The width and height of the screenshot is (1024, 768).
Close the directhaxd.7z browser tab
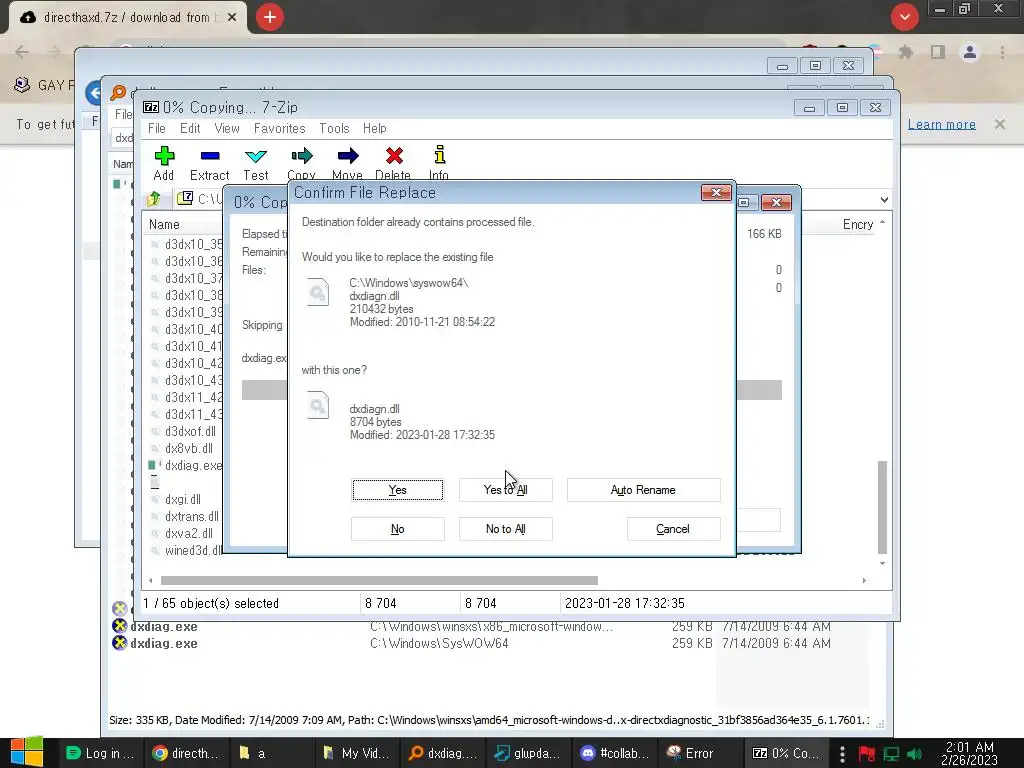(x=232, y=18)
